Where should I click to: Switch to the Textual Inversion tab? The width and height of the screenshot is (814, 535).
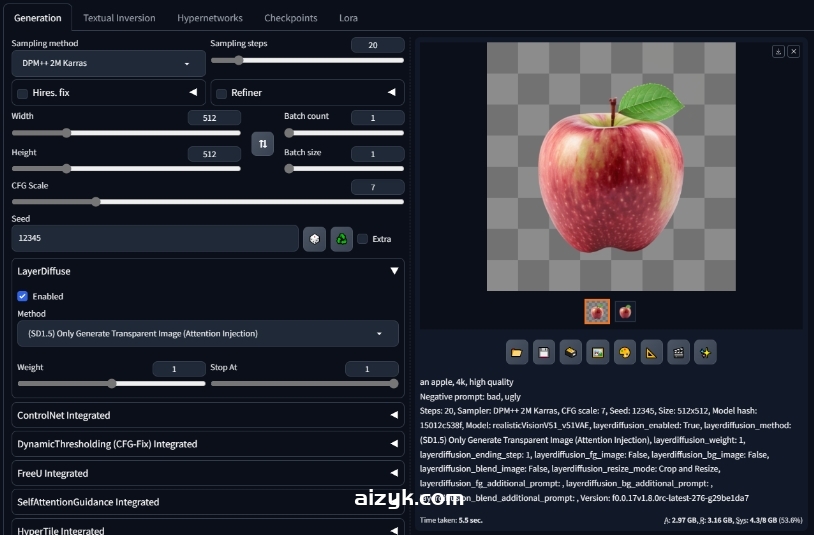tap(119, 18)
